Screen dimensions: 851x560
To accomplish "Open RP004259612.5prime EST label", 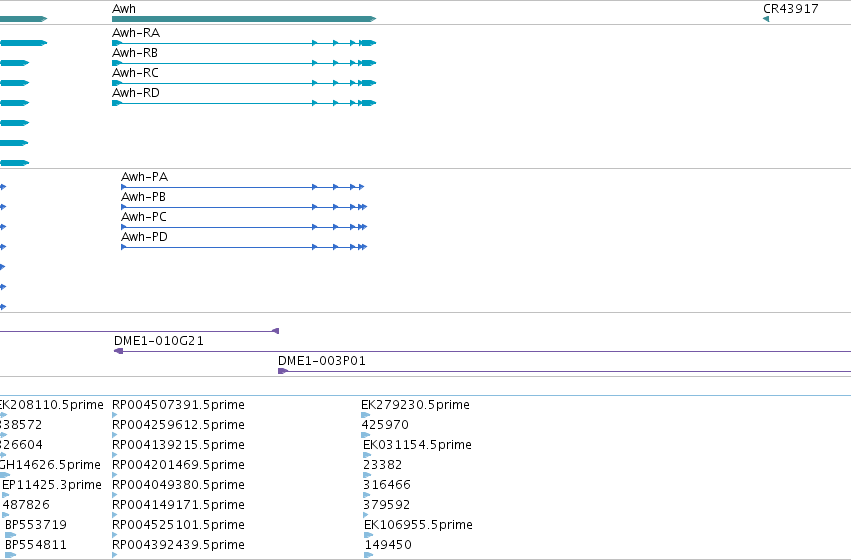I will (x=178, y=425).
